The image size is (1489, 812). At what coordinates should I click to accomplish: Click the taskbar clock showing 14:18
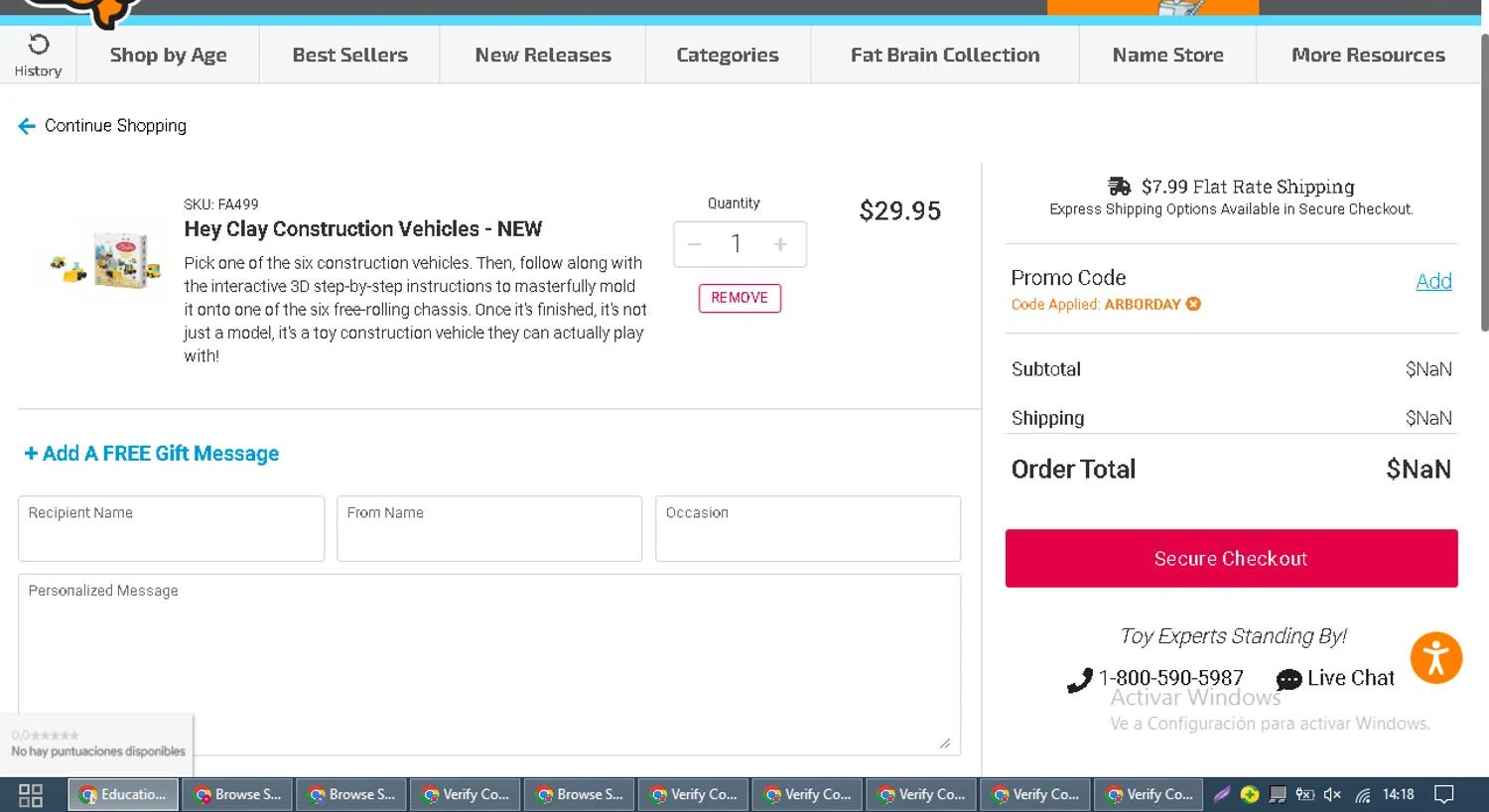click(1398, 794)
